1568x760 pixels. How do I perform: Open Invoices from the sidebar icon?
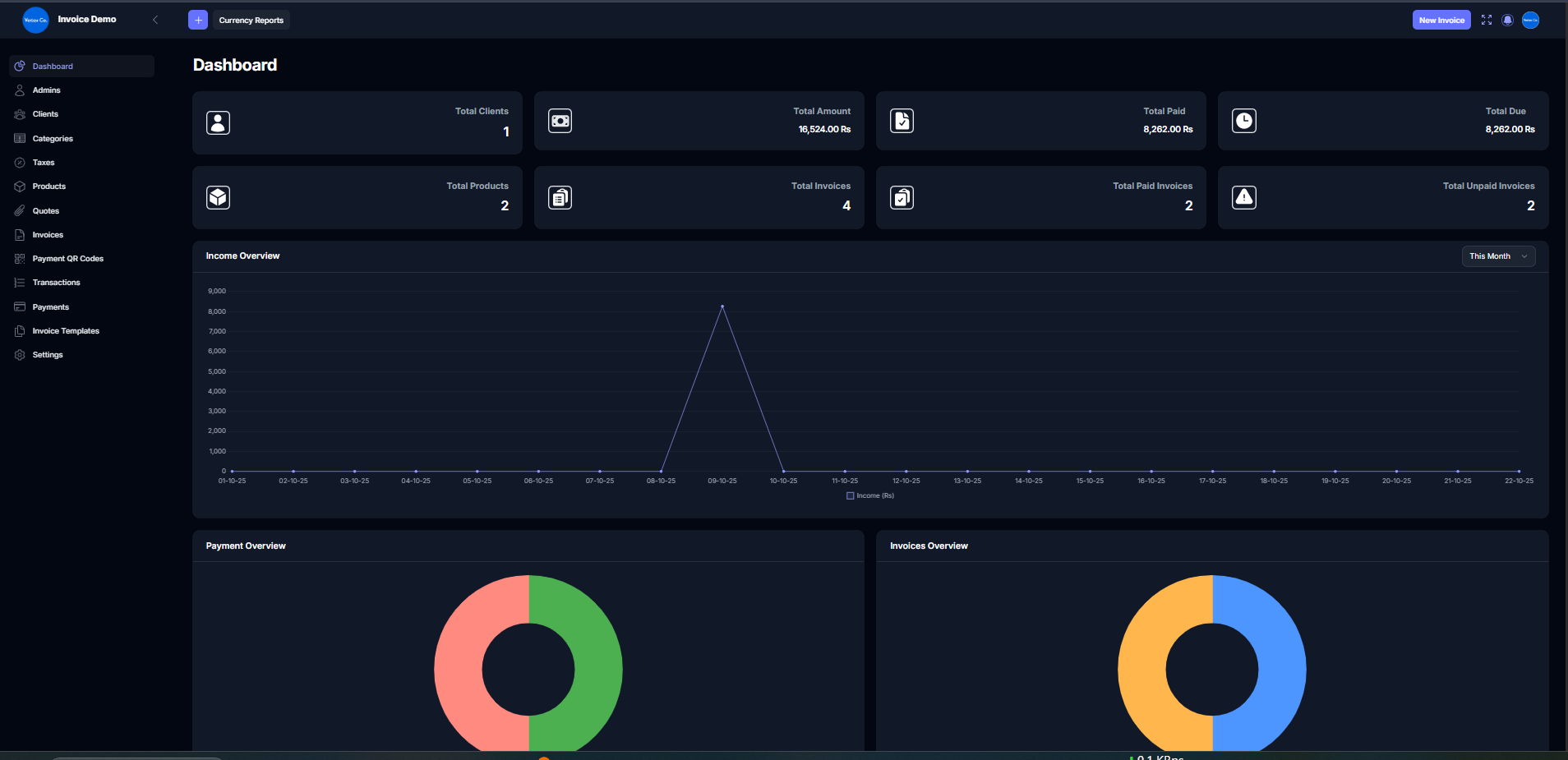pyautogui.click(x=19, y=234)
